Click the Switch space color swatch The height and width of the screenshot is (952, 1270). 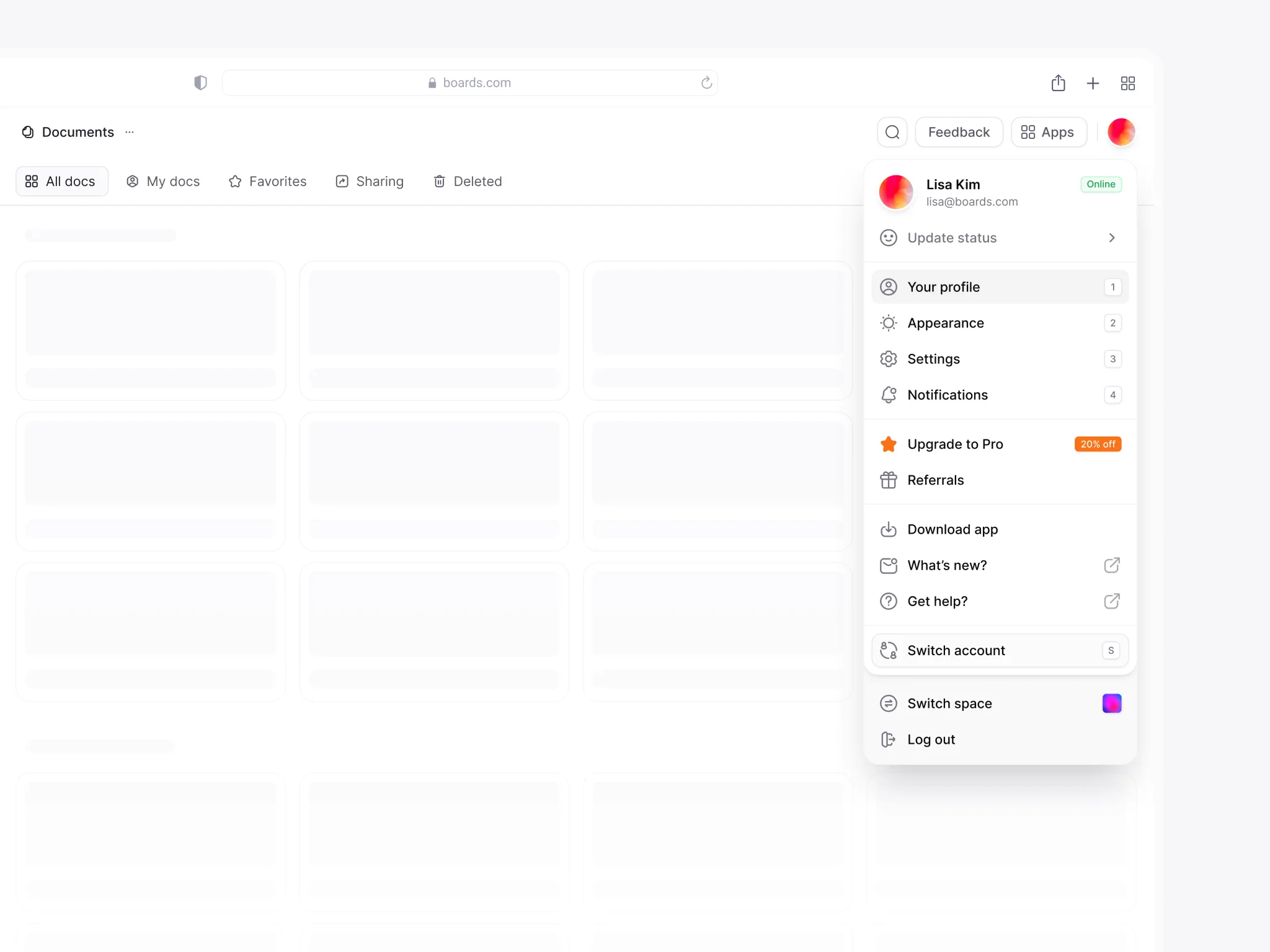pos(1112,703)
